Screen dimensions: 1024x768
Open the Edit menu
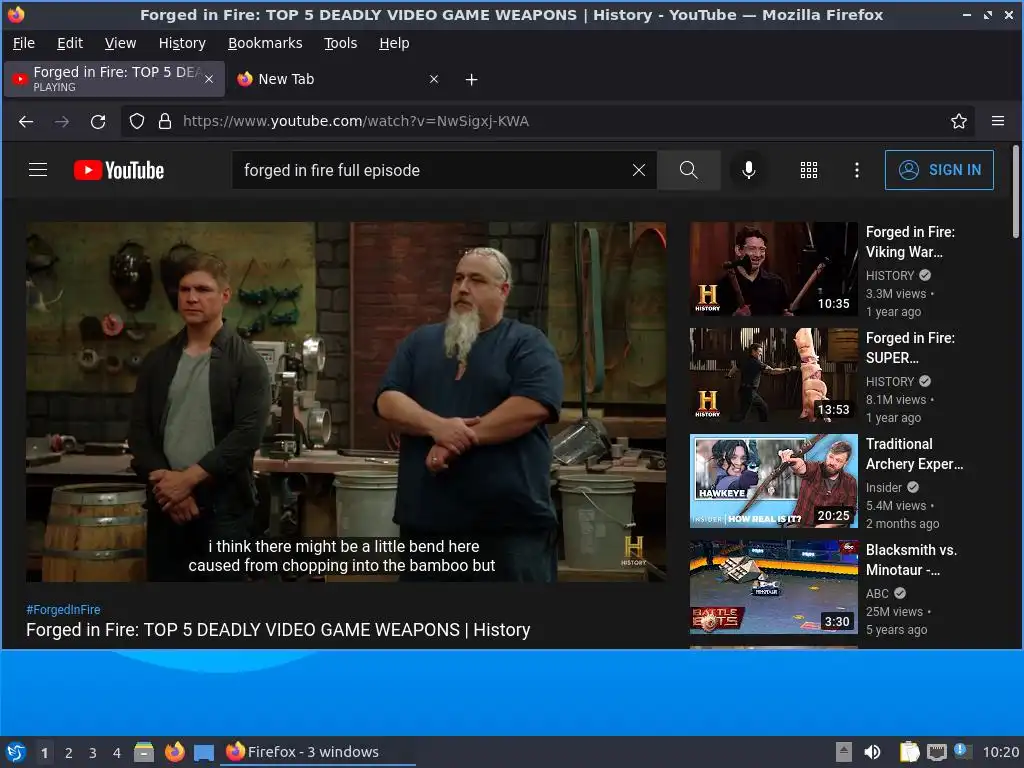[x=70, y=43]
